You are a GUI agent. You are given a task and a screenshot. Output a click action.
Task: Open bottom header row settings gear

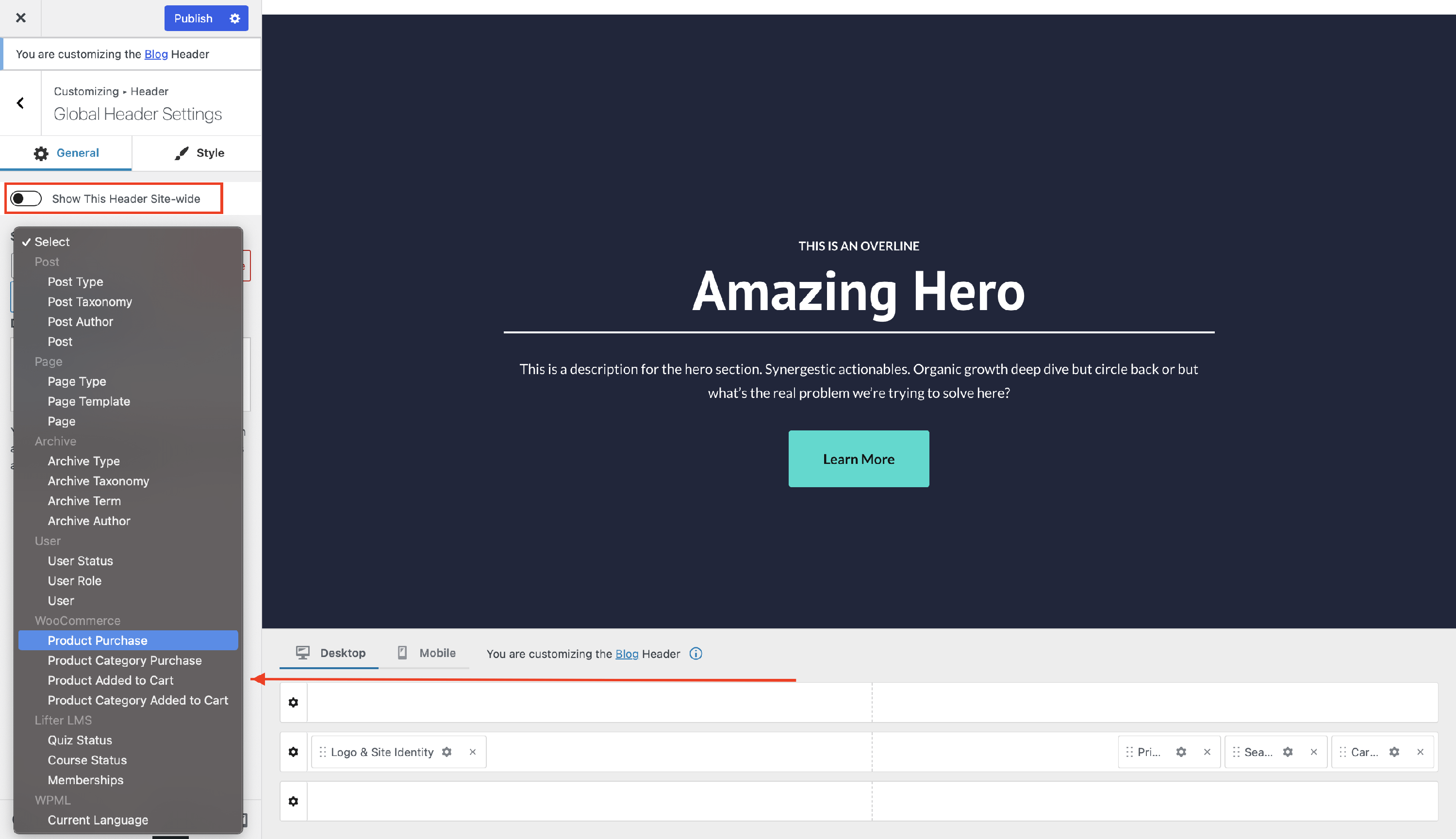tap(293, 802)
